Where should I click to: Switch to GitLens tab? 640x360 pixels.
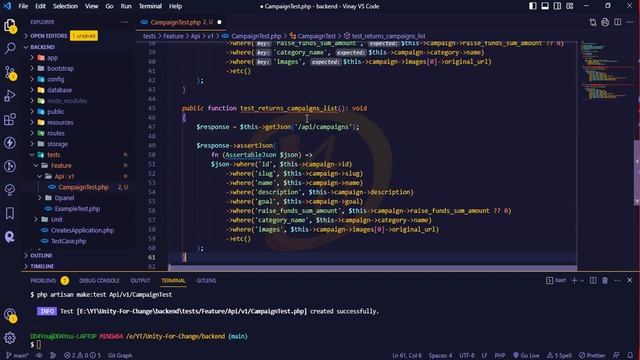[206, 280]
